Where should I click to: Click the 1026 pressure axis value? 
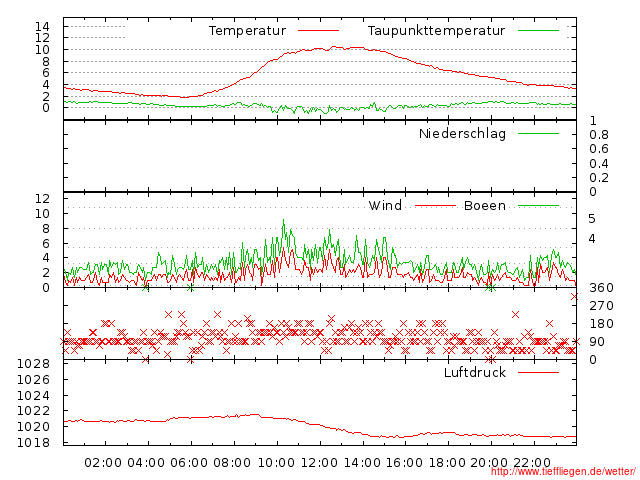33,380
